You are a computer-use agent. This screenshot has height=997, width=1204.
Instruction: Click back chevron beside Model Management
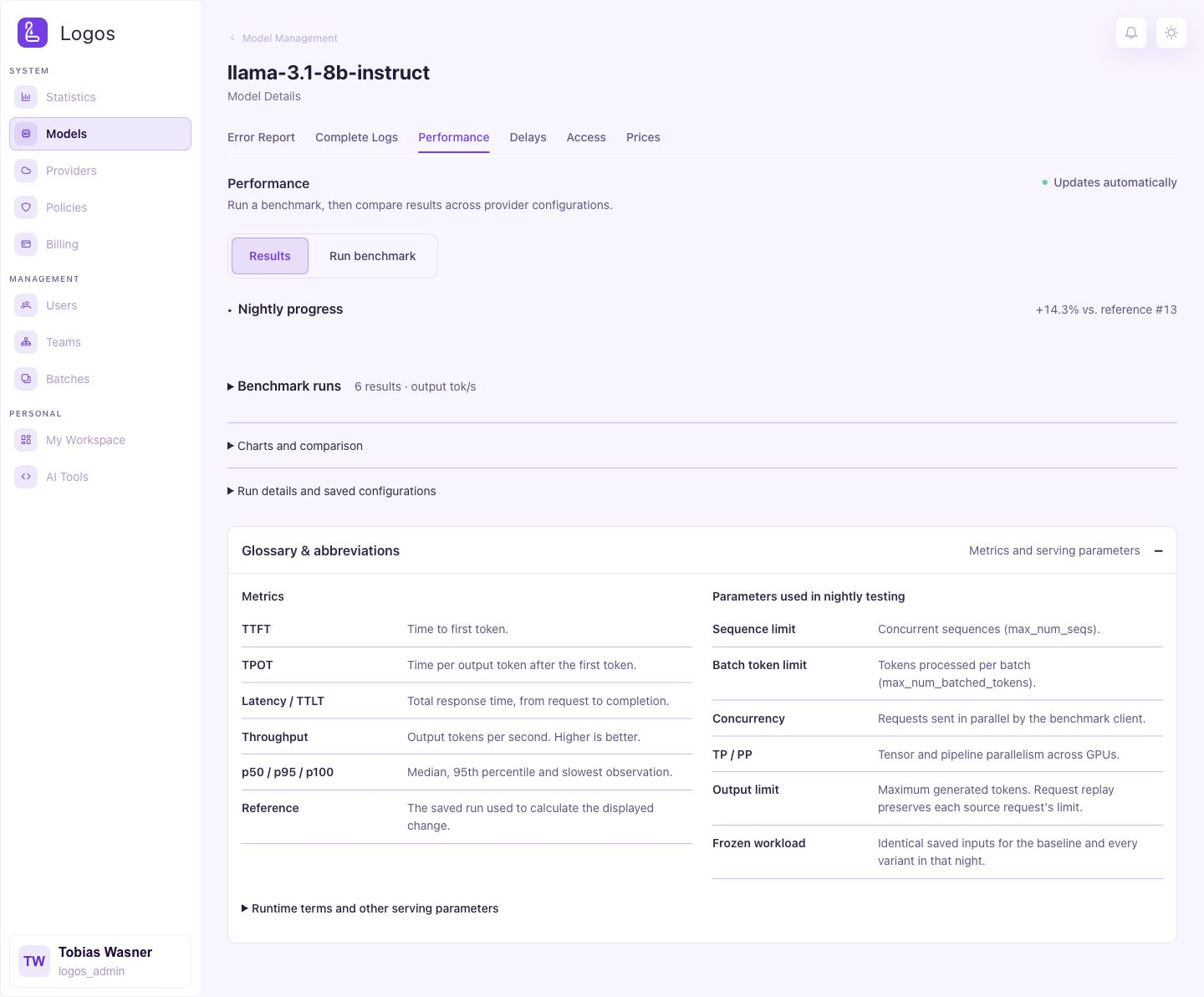(232, 38)
